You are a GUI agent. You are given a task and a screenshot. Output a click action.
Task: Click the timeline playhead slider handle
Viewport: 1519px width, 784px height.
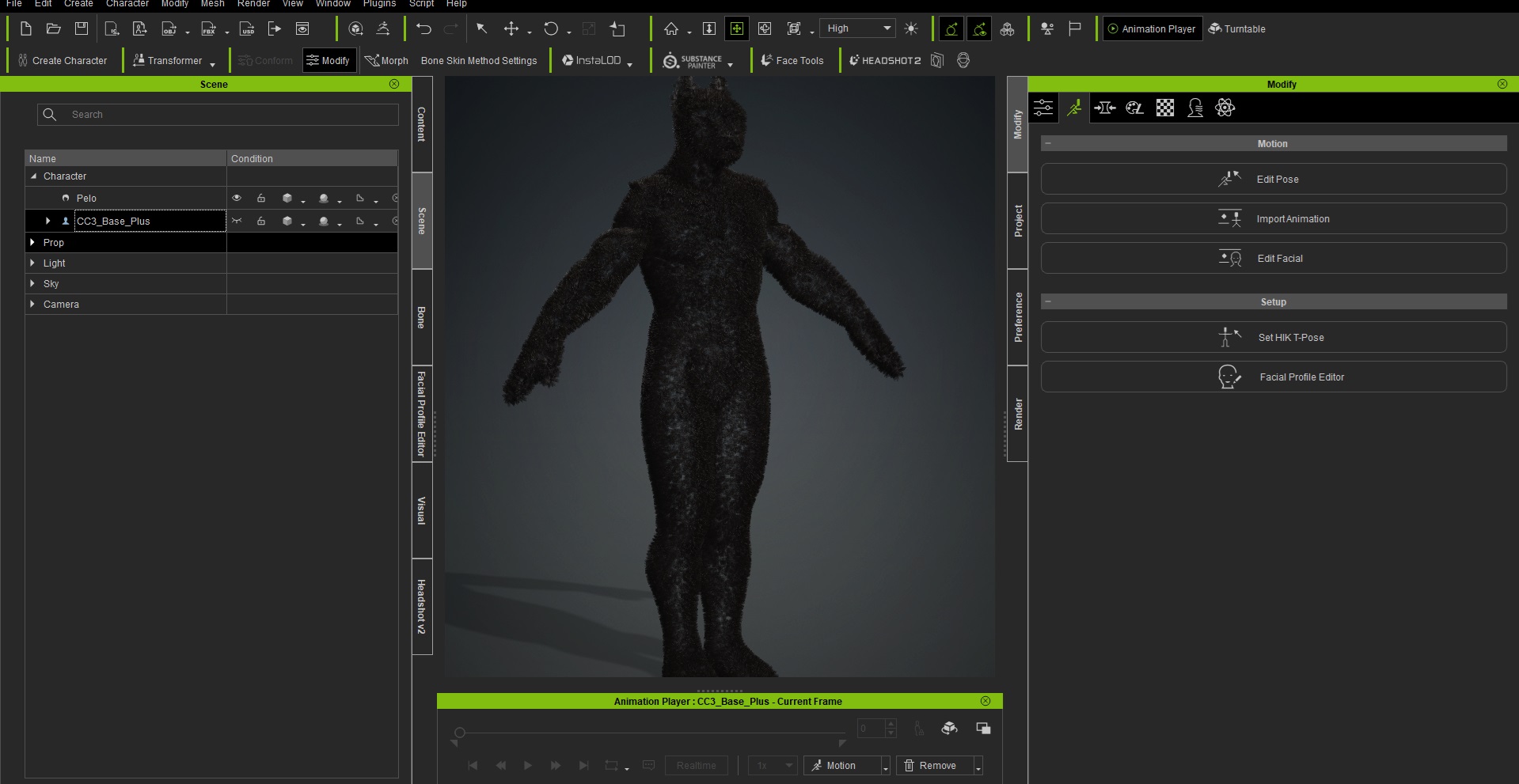pyautogui.click(x=460, y=733)
